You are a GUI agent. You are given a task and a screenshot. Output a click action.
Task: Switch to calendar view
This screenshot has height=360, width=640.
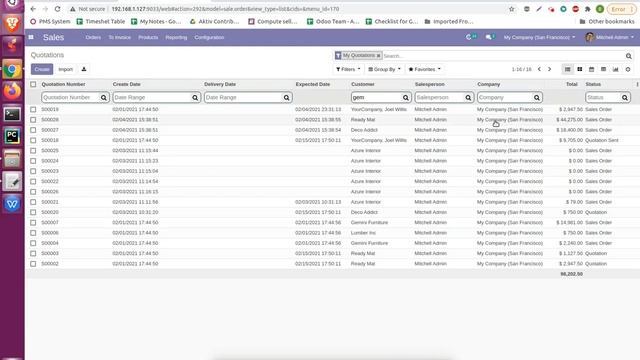click(591, 69)
